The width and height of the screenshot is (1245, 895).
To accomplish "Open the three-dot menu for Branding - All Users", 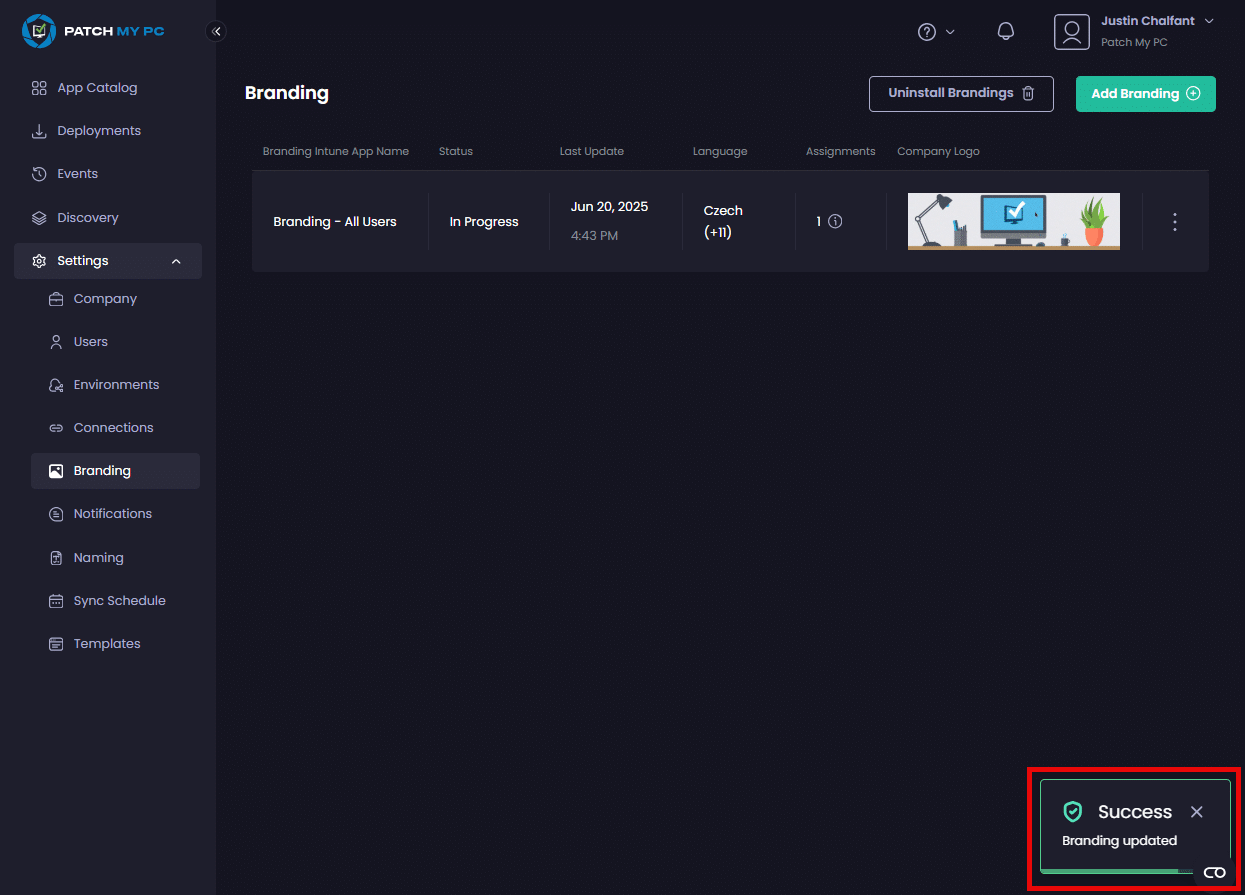I will [1175, 222].
